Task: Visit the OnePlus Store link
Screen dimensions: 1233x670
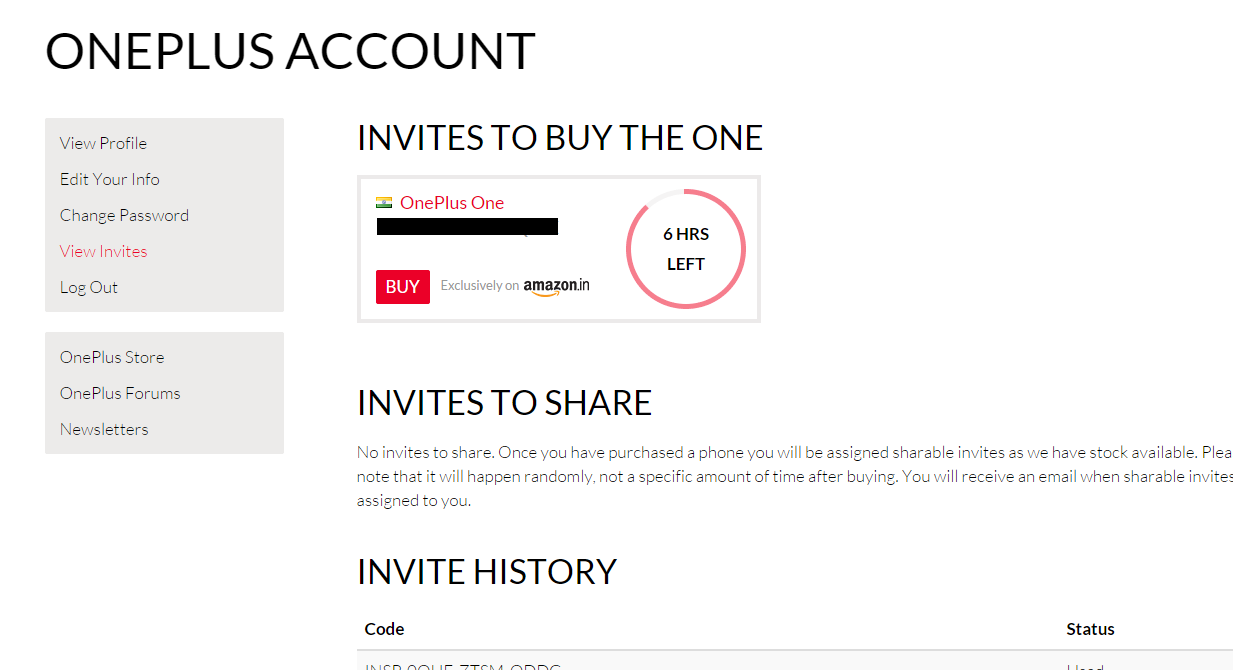Action: [x=112, y=357]
